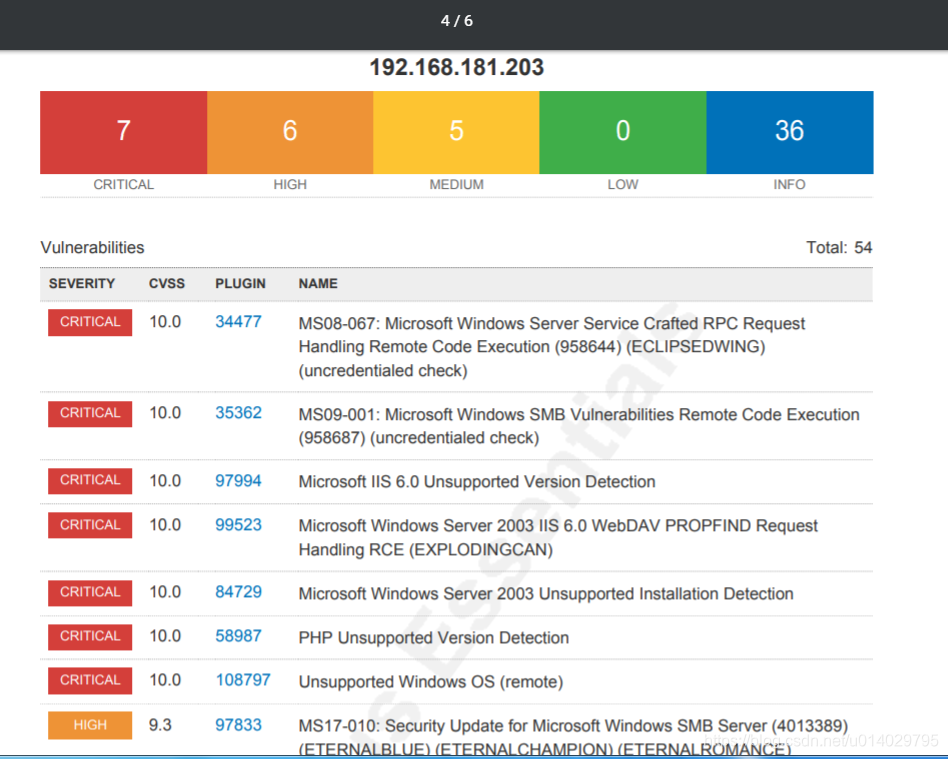Viewport: 948px width, 759px height.
Task: Click the yellow Medium count box showing 5
Action: (456, 132)
